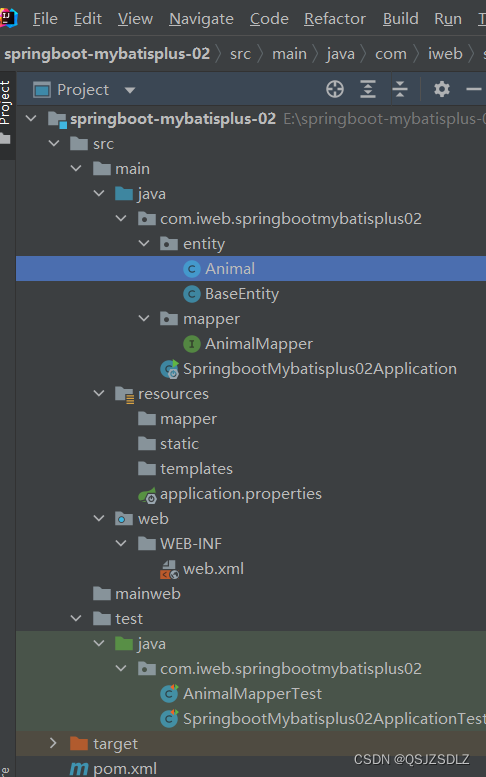Screen dimensions: 486x777
Task: Collapse the mapper package node
Action: 144,318
